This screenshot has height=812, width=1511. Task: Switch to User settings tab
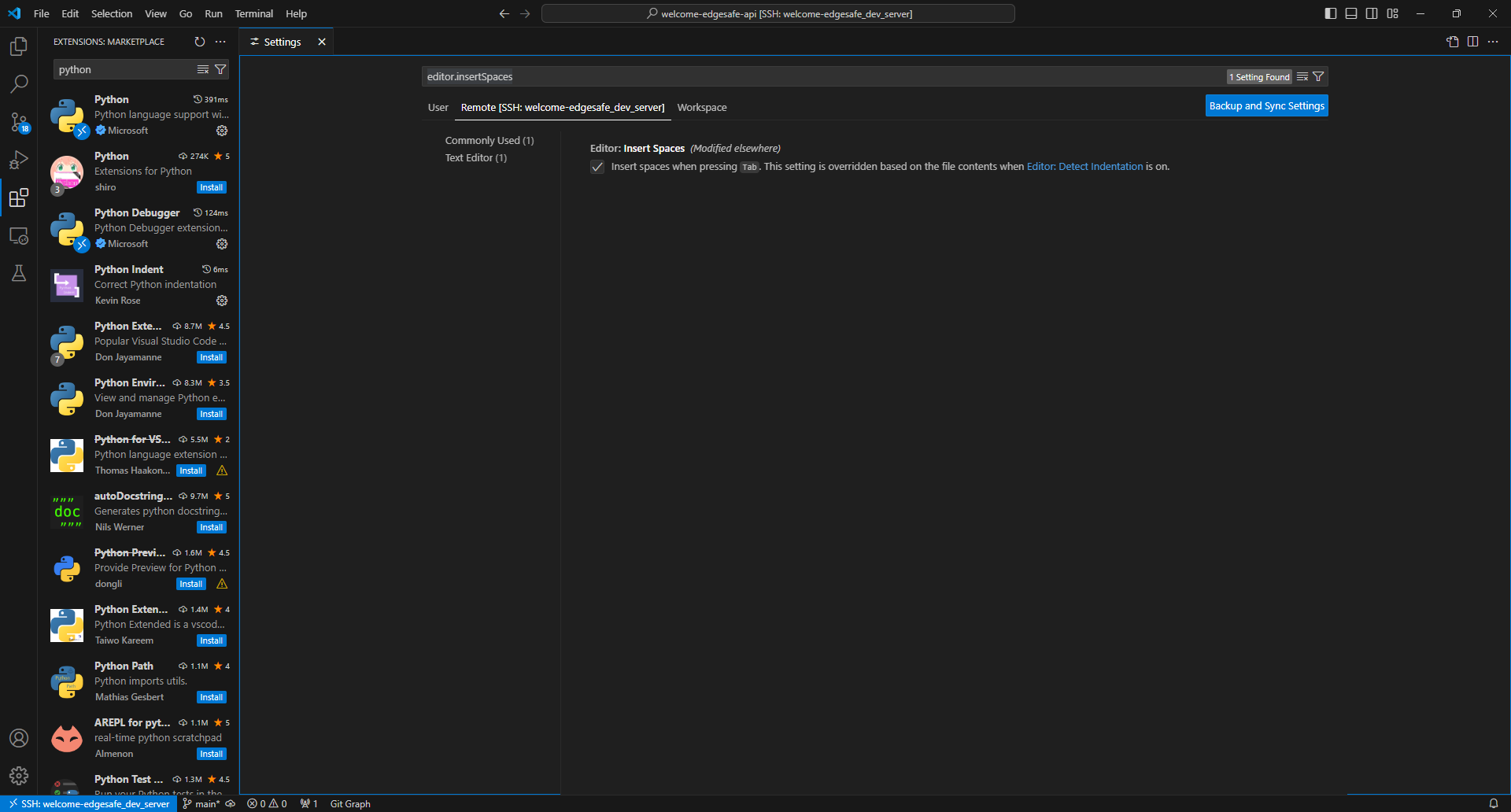tap(438, 107)
